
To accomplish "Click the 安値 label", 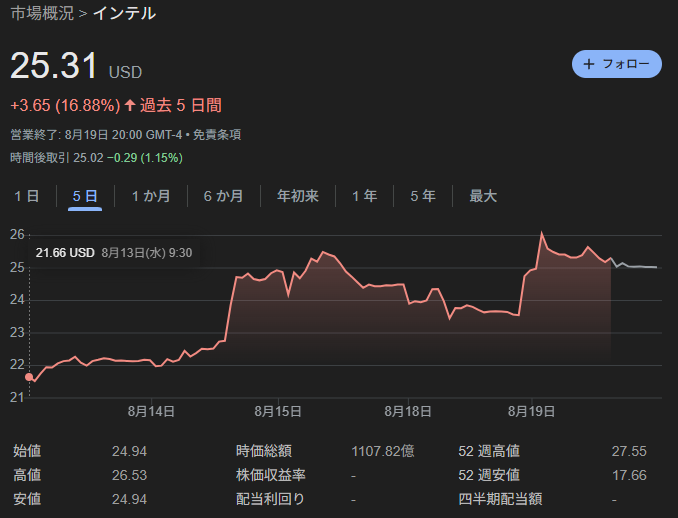I will 27,499.
